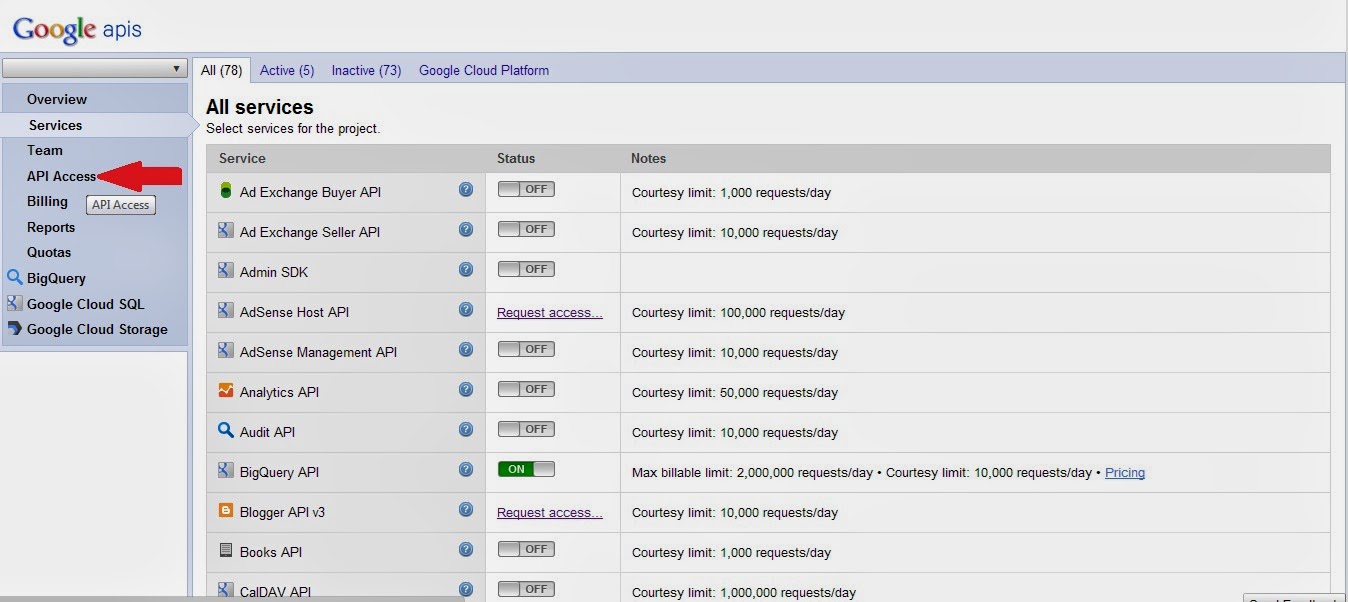Click the AdSense Host API service icon
The image size is (1348, 602).
tap(226, 310)
